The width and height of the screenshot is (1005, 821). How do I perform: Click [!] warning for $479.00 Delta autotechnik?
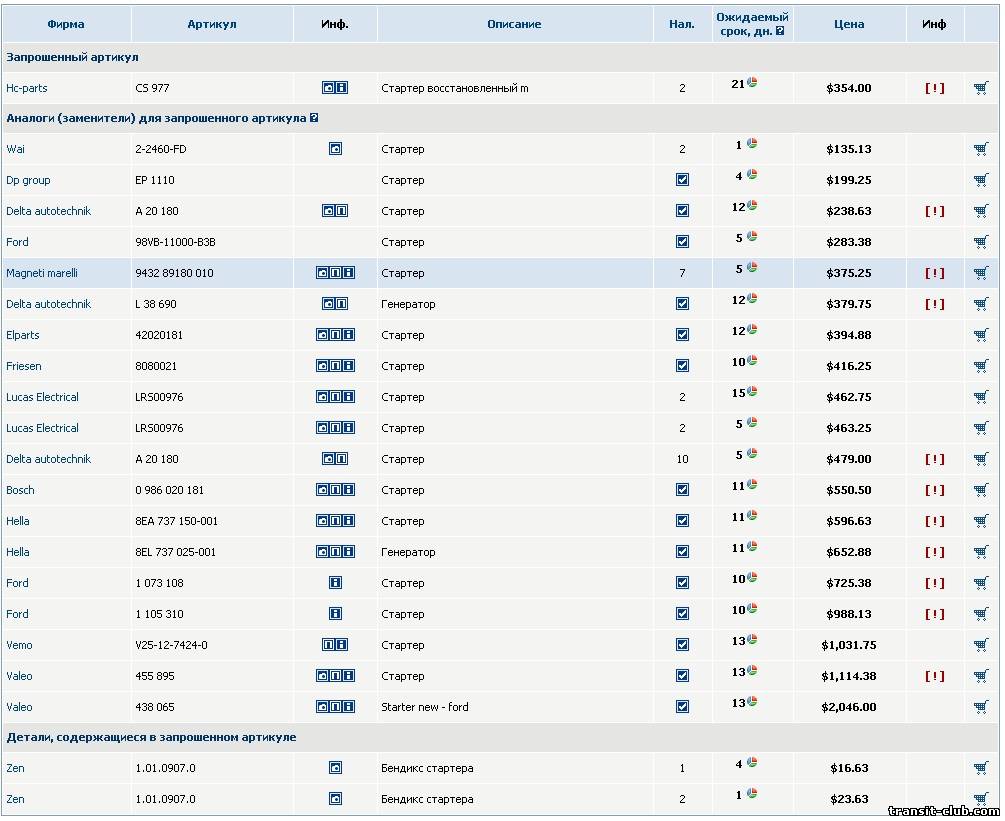click(934, 459)
